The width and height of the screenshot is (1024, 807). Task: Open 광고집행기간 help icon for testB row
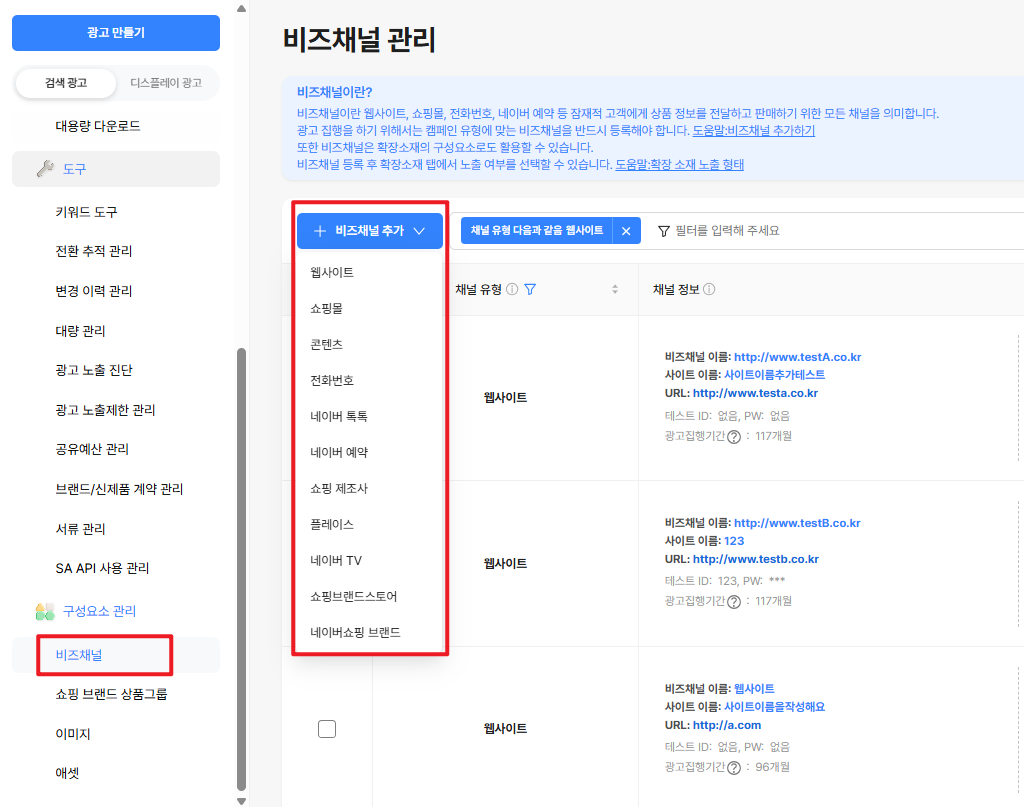734,601
